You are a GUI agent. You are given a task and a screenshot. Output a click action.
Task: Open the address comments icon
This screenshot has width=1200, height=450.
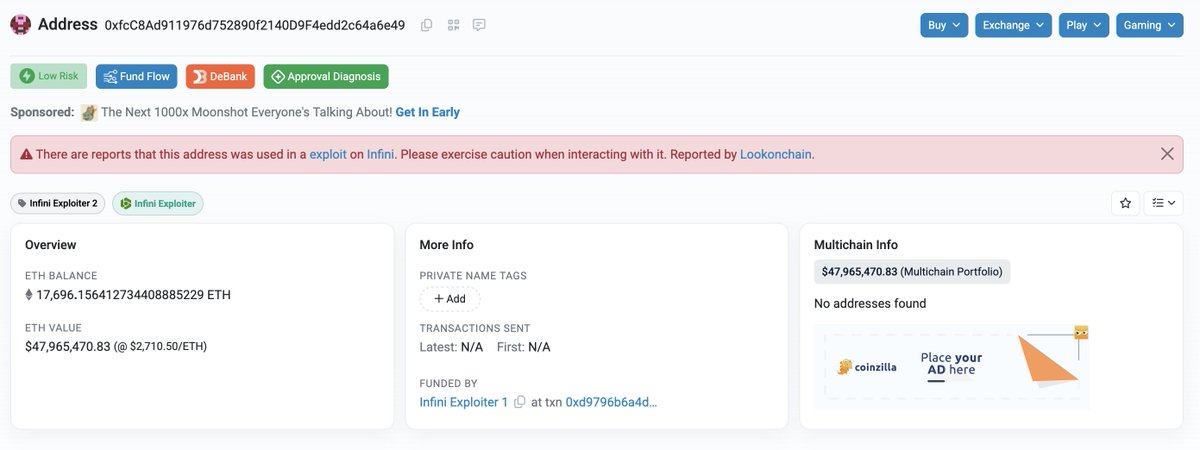[x=479, y=25]
